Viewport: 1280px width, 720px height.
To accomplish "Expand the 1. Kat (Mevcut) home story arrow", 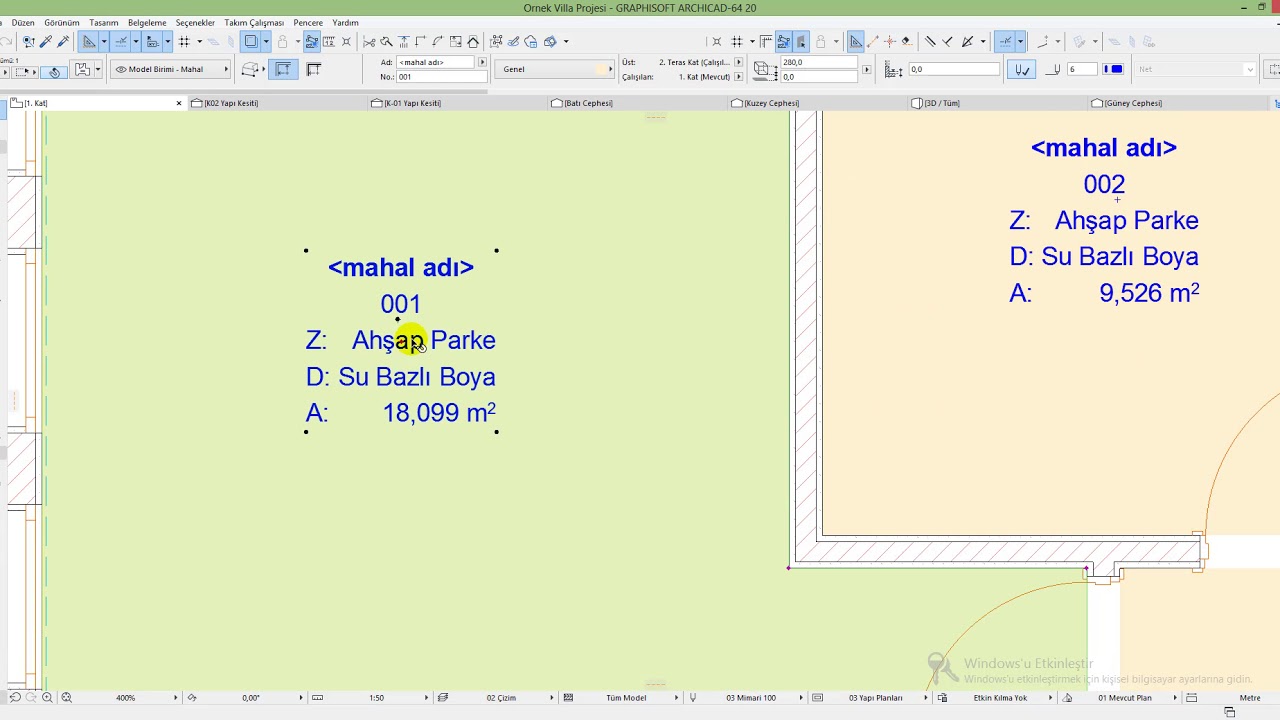I will [739, 77].
